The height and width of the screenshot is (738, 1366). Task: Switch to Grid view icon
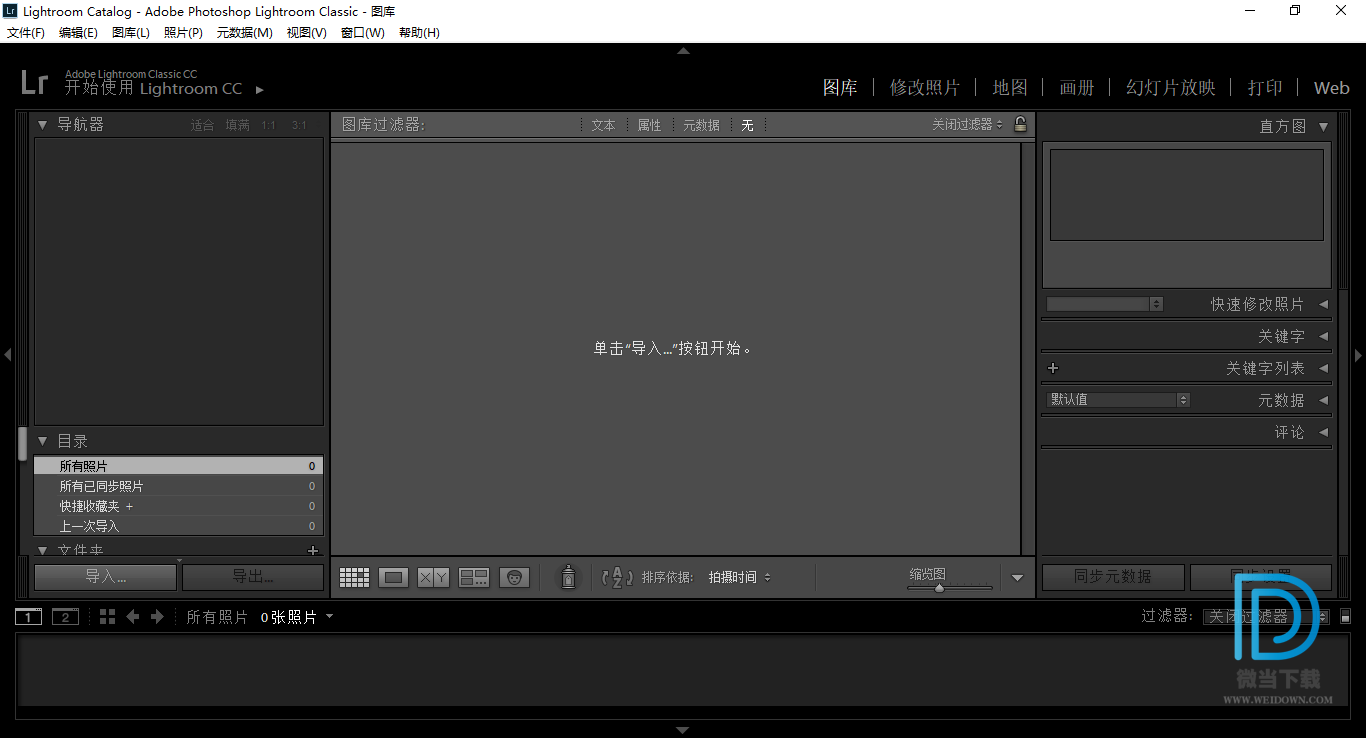click(354, 577)
